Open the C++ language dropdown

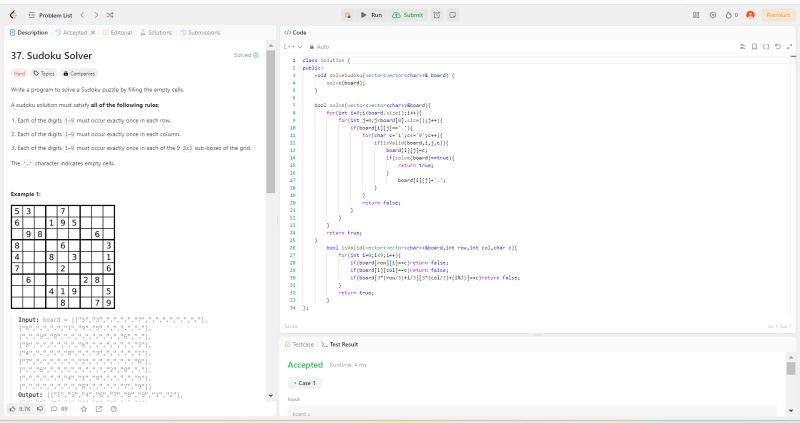[x=293, y=47]
